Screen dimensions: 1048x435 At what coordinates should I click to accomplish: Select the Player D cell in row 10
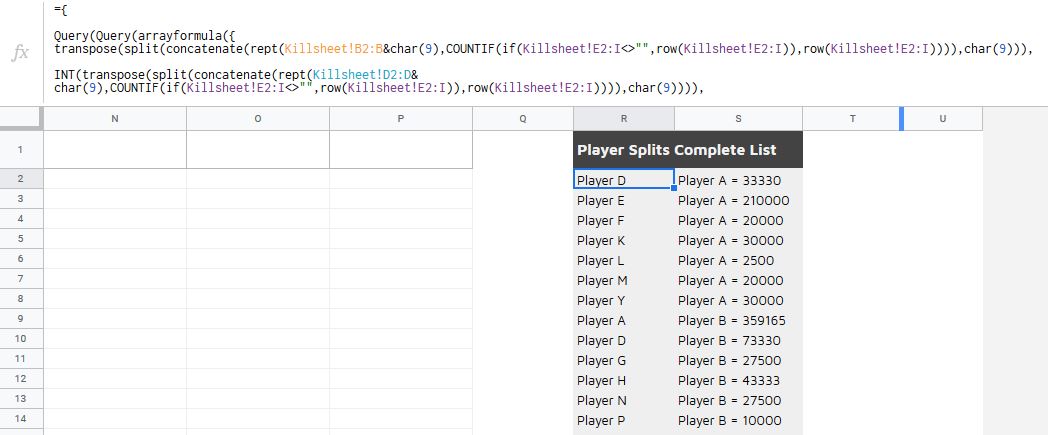click(x=624, y=339)
